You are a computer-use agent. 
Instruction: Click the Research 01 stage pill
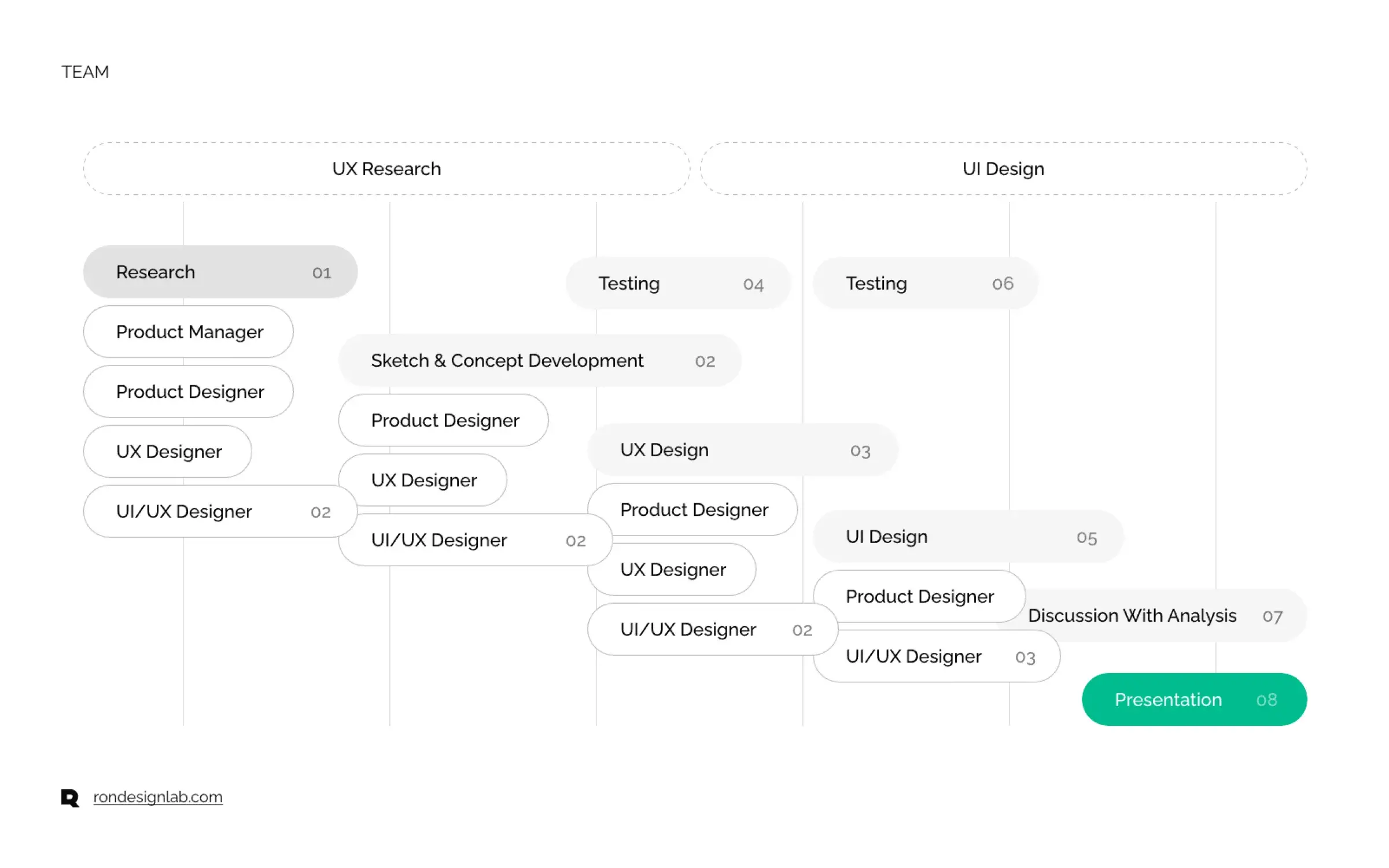click(x=220, y=272)
